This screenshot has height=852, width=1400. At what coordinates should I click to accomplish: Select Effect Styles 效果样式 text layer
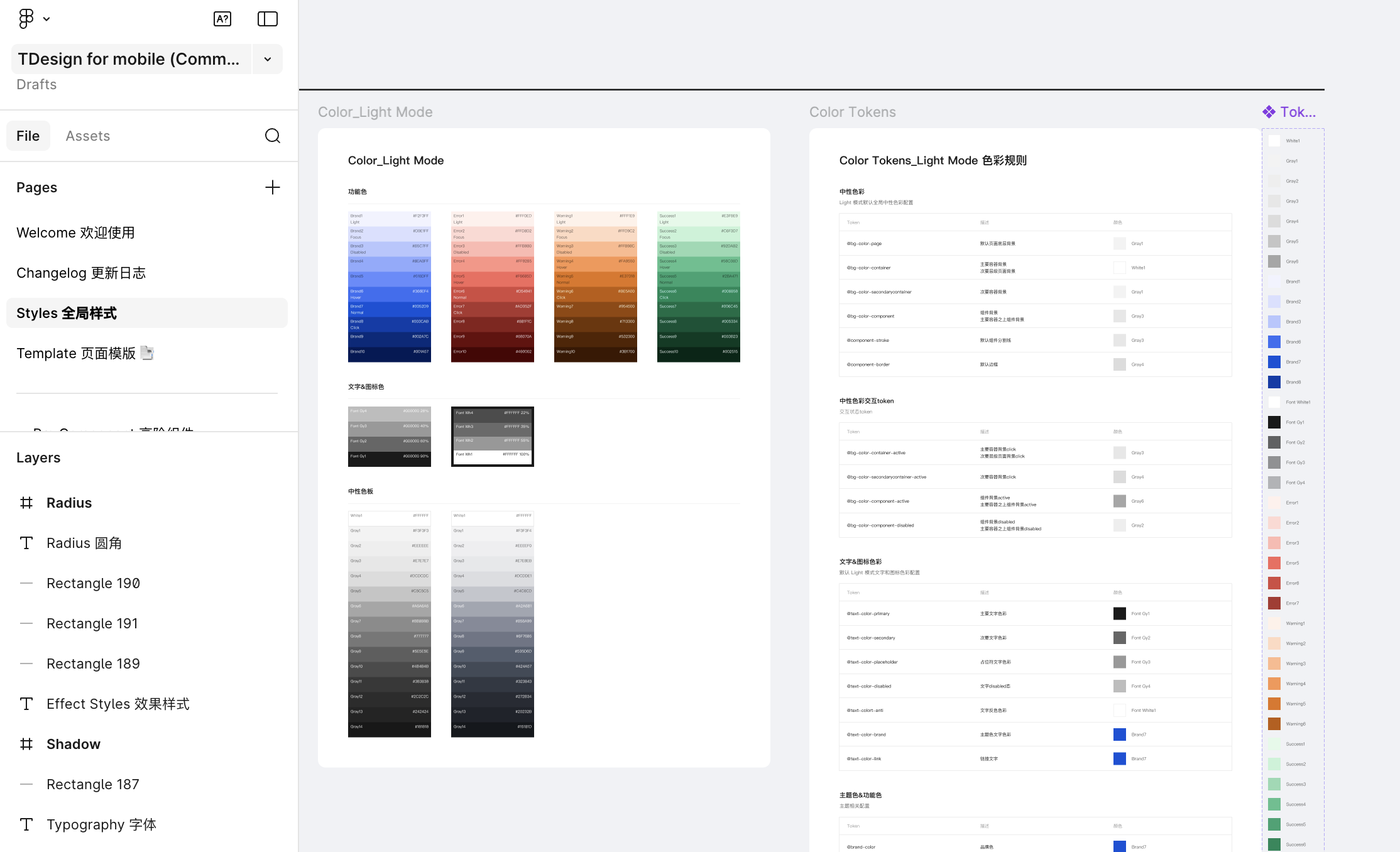[x=118, y=704]
